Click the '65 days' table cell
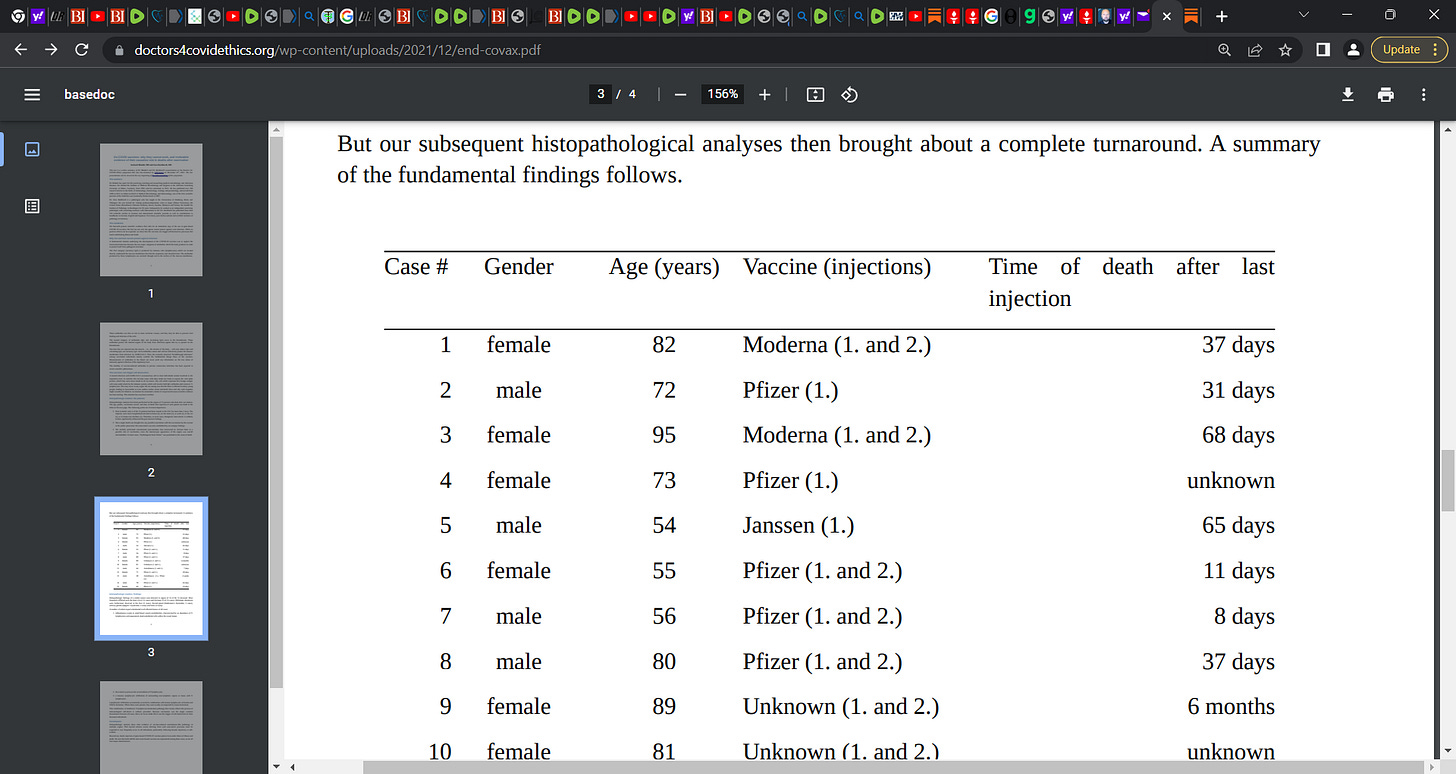The height and width of the screenshot is (774, 1456). click(1238, 525)
